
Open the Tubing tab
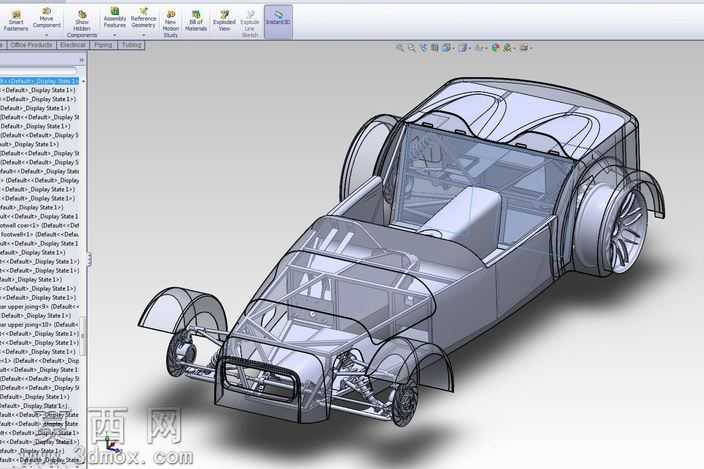click(131, 45)
